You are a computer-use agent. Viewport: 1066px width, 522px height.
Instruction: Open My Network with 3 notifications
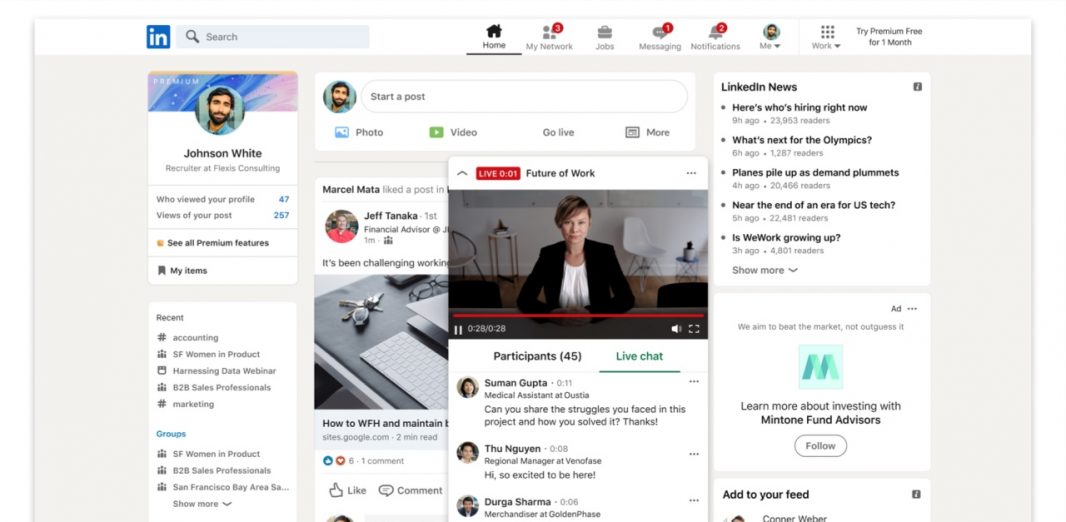pyautogui.click(x=549, y=37)
